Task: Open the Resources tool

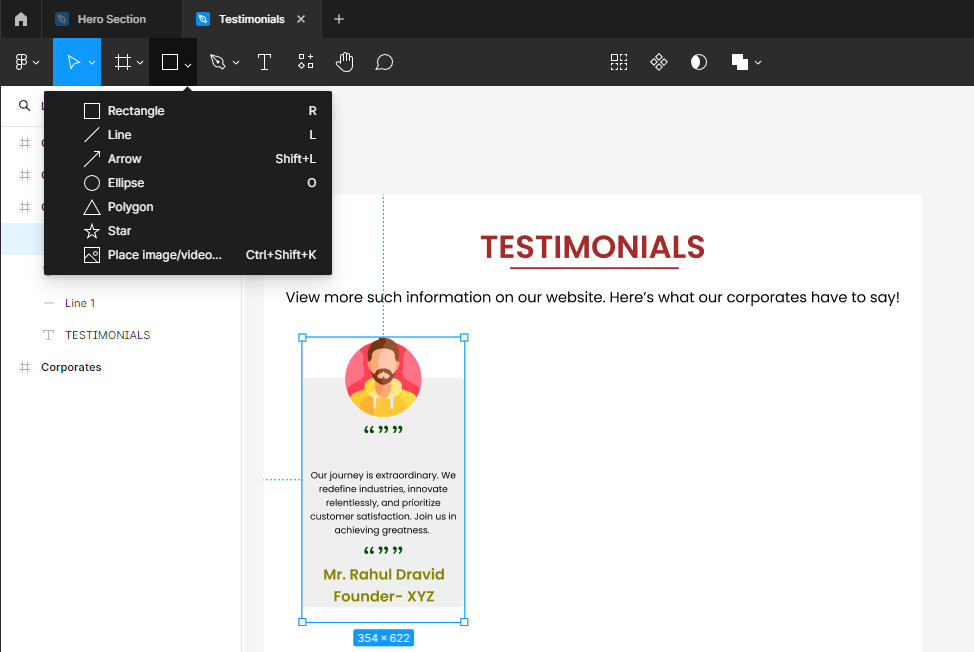Action: [306, 61]
